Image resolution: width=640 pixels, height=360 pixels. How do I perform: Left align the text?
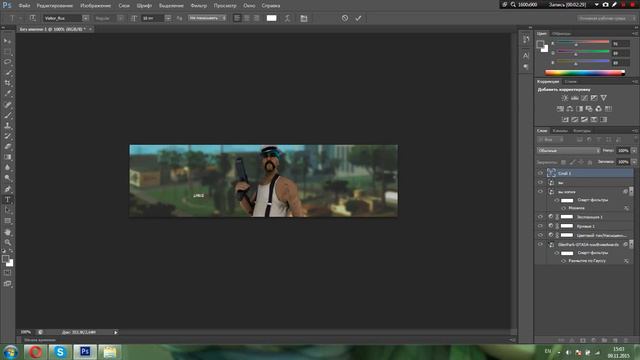pyautogui.click(x=237, y=18)
